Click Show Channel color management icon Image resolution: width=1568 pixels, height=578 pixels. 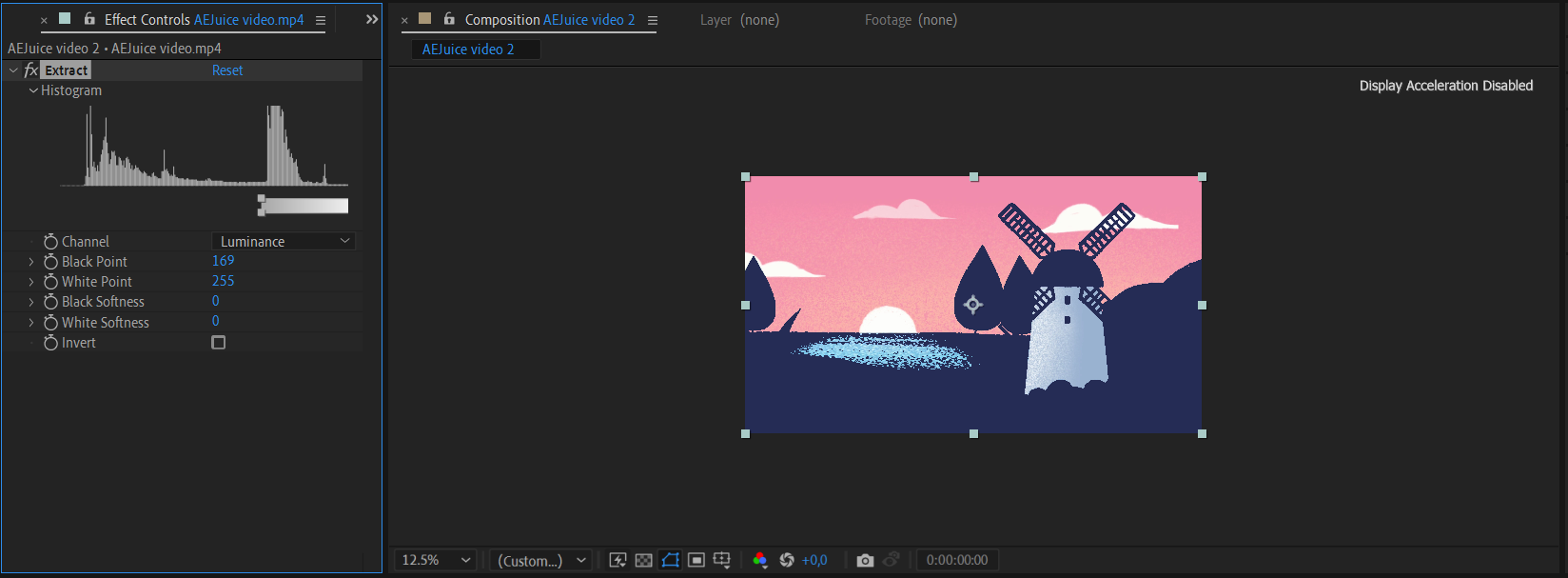tap(760, 560)
